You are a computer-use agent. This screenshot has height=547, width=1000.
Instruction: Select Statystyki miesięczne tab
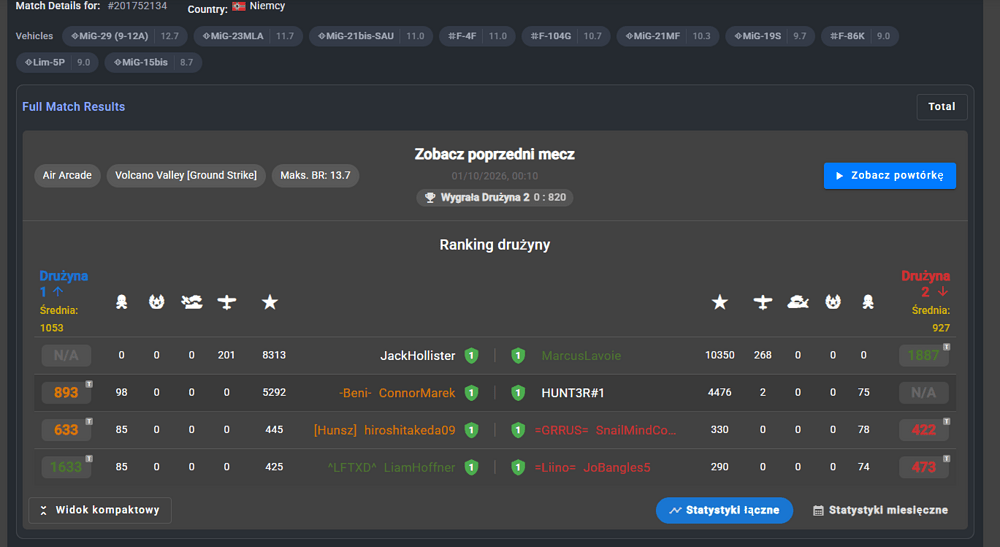(880, 511)
